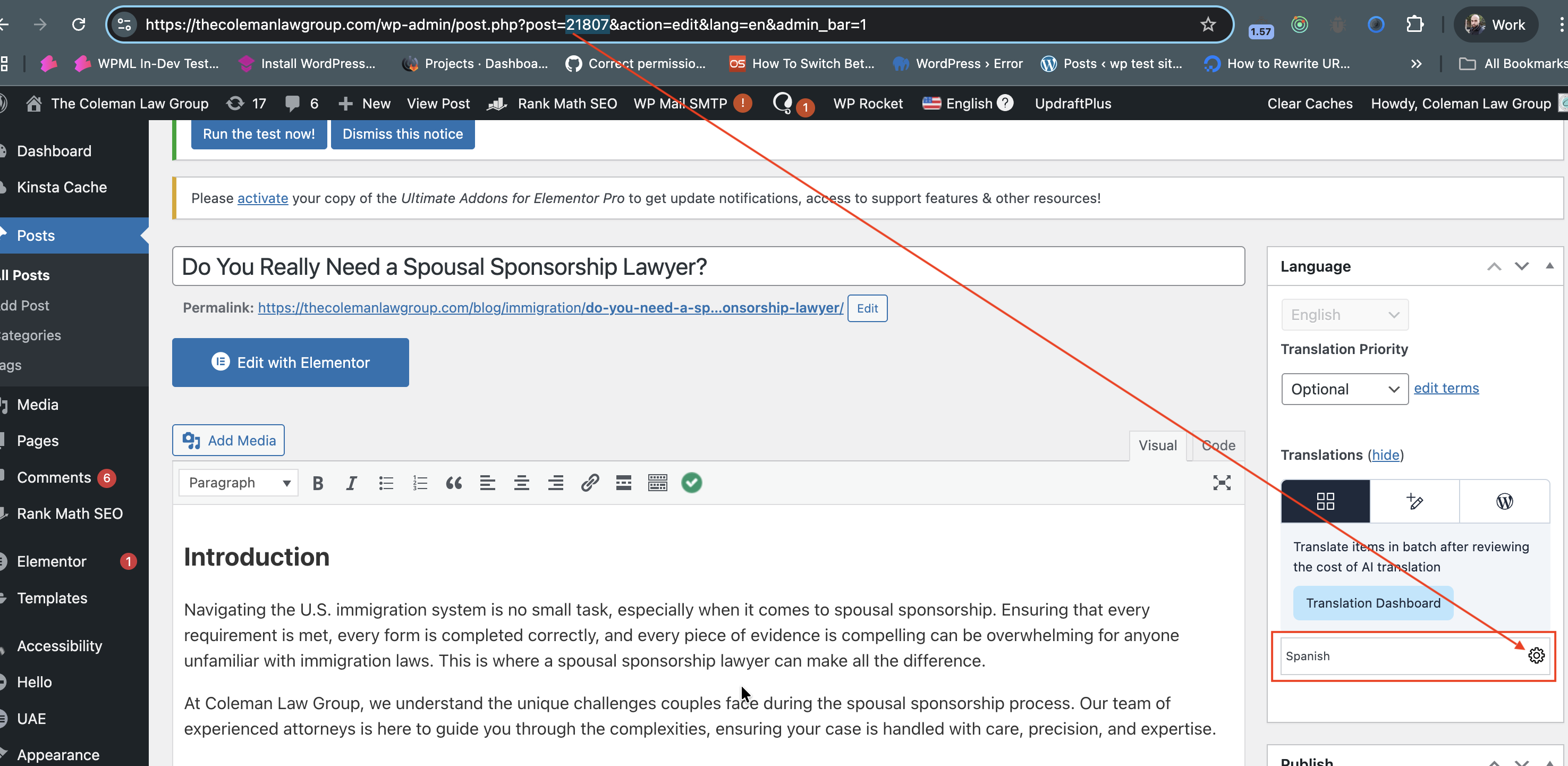Toggle the toolbar kitchen sink button
This screenshot has width=1568, height=766.
657,483
